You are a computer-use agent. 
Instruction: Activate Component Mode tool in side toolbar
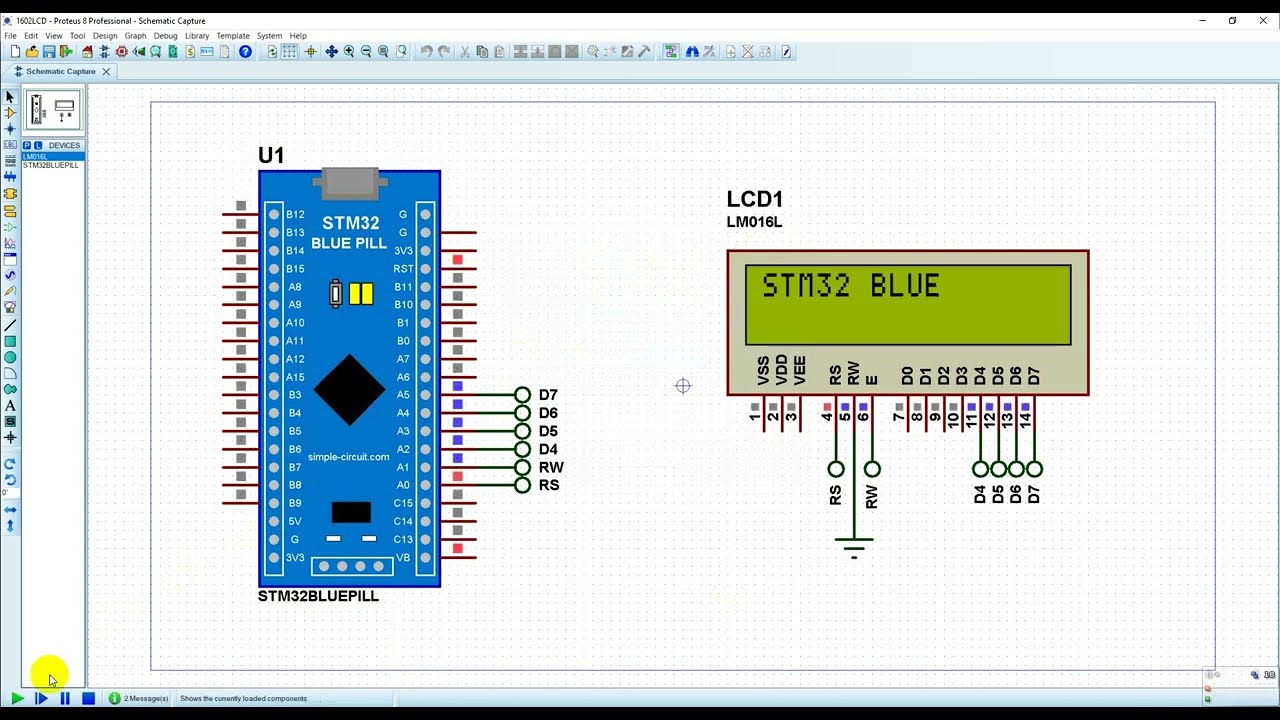point(10,113)
